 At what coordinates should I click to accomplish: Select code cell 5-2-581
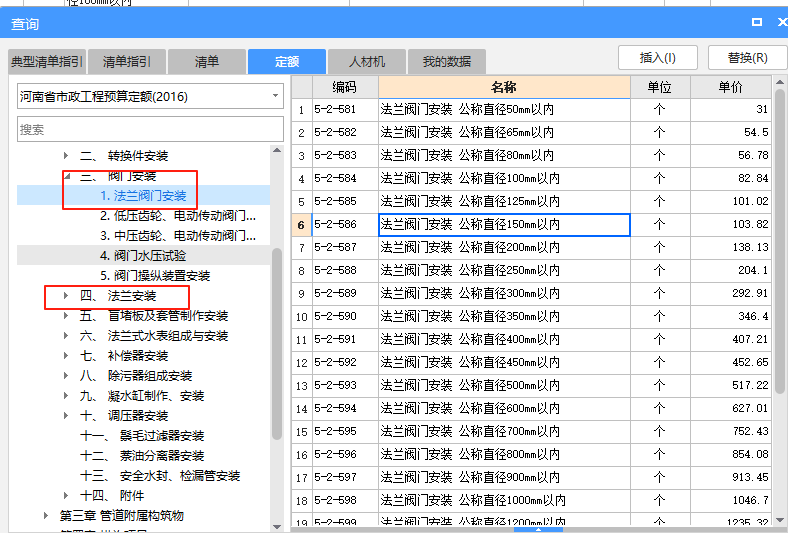[345, 109]
